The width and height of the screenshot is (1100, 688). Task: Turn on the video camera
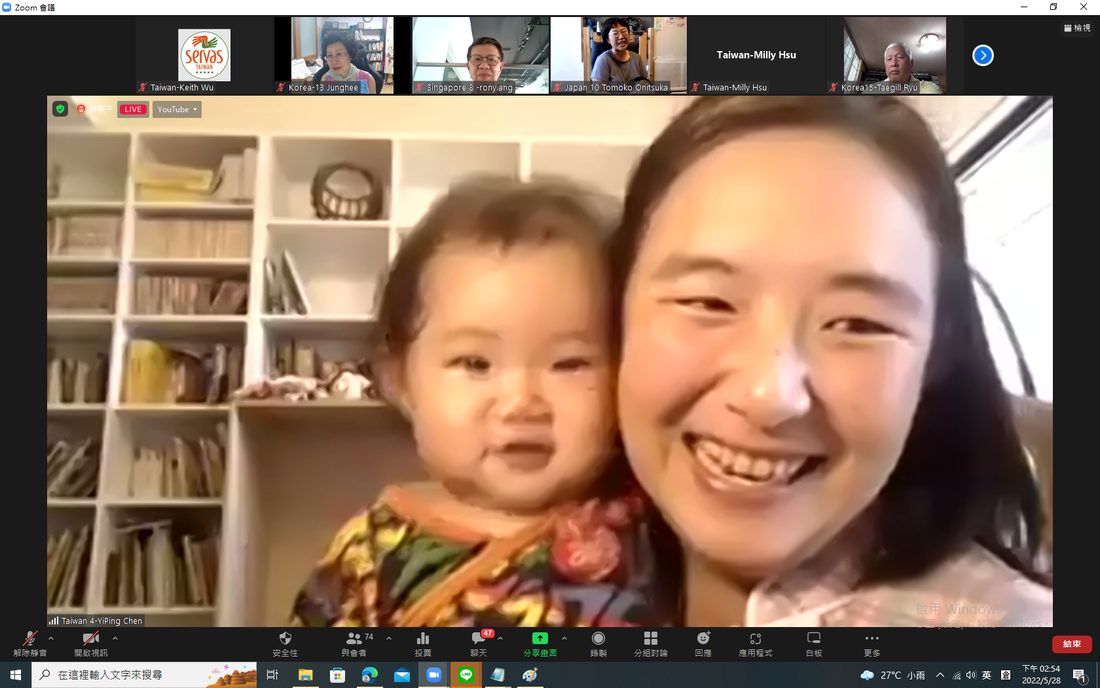coord(91,642)
